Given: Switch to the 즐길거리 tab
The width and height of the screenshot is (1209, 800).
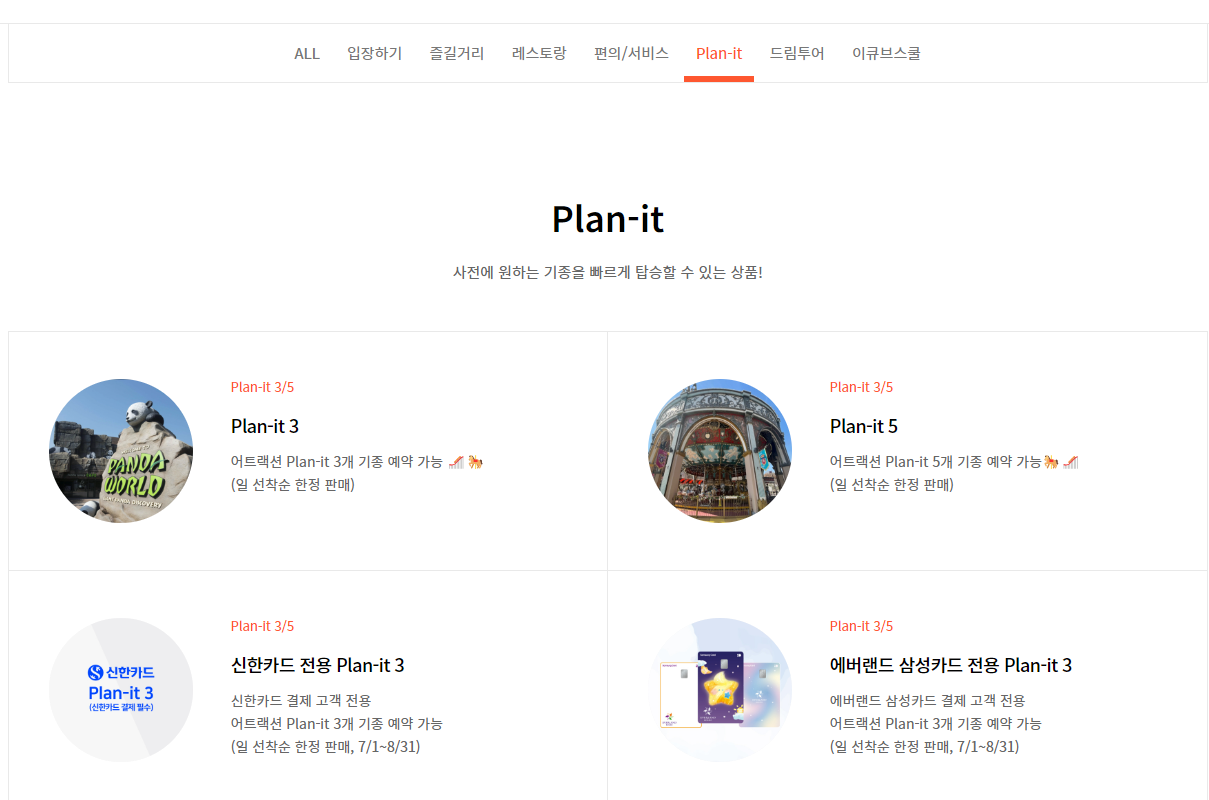Looking at the screenshot, I should [457, 53].
